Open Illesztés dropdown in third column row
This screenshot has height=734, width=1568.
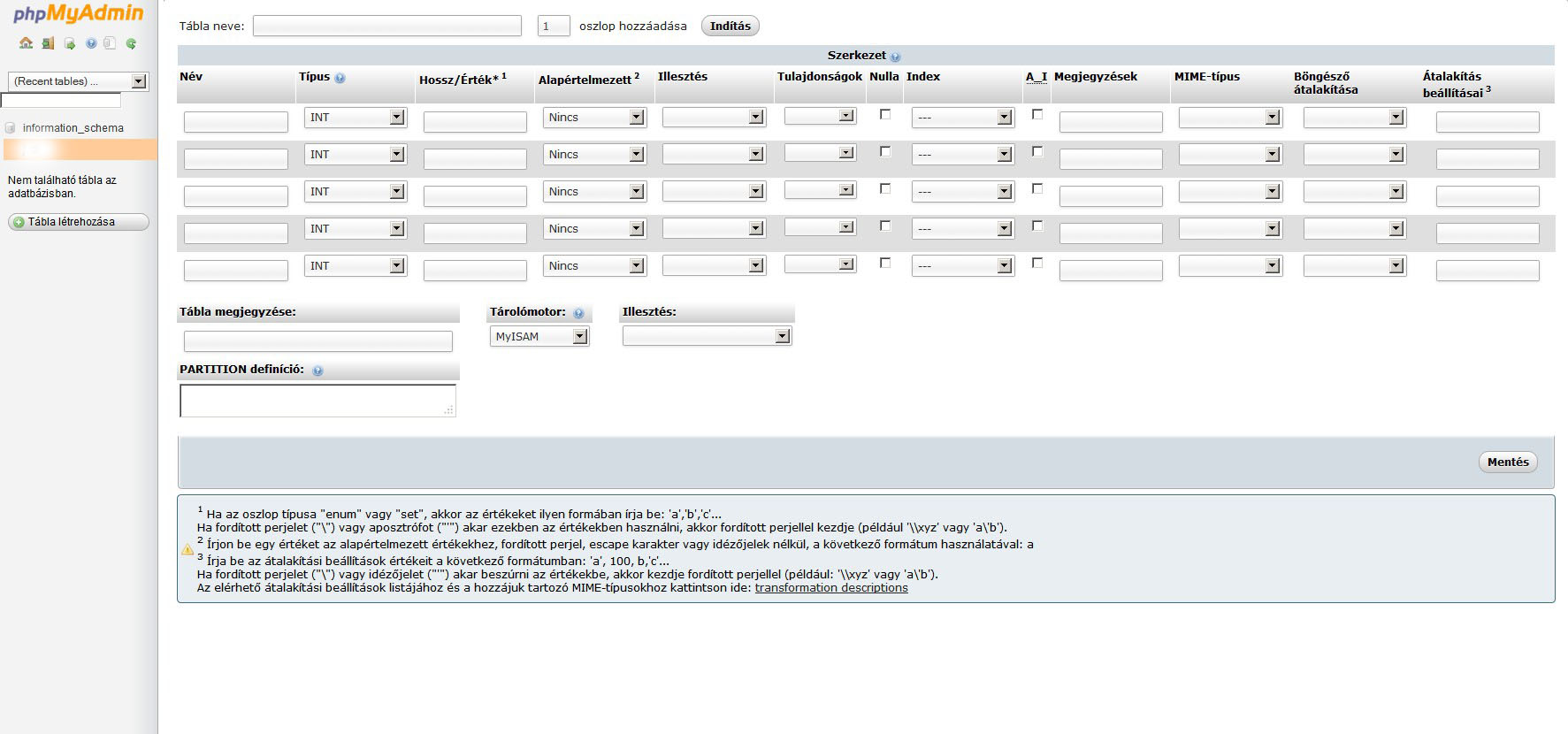pos(714,191)
